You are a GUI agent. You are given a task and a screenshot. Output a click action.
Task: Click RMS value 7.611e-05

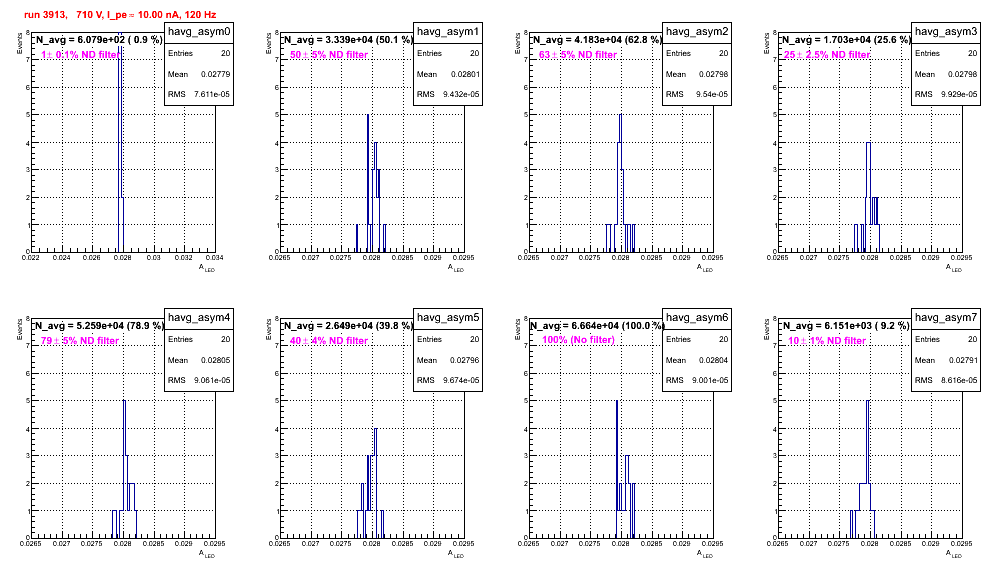click(x=213, y=95)
